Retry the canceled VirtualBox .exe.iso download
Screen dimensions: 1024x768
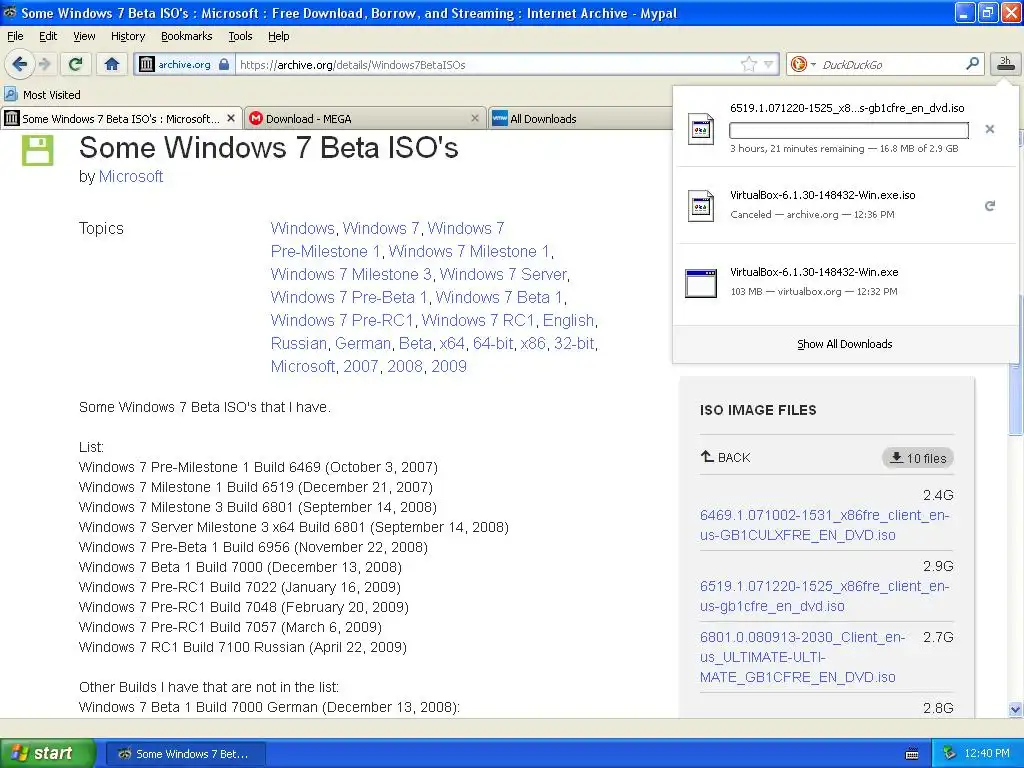pos(990,206)
